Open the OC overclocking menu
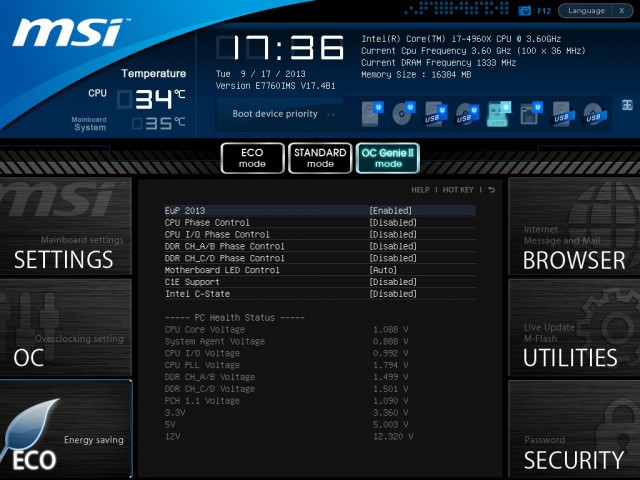The image size is (640, 480). pyautogui.click(x=66, y=327)
